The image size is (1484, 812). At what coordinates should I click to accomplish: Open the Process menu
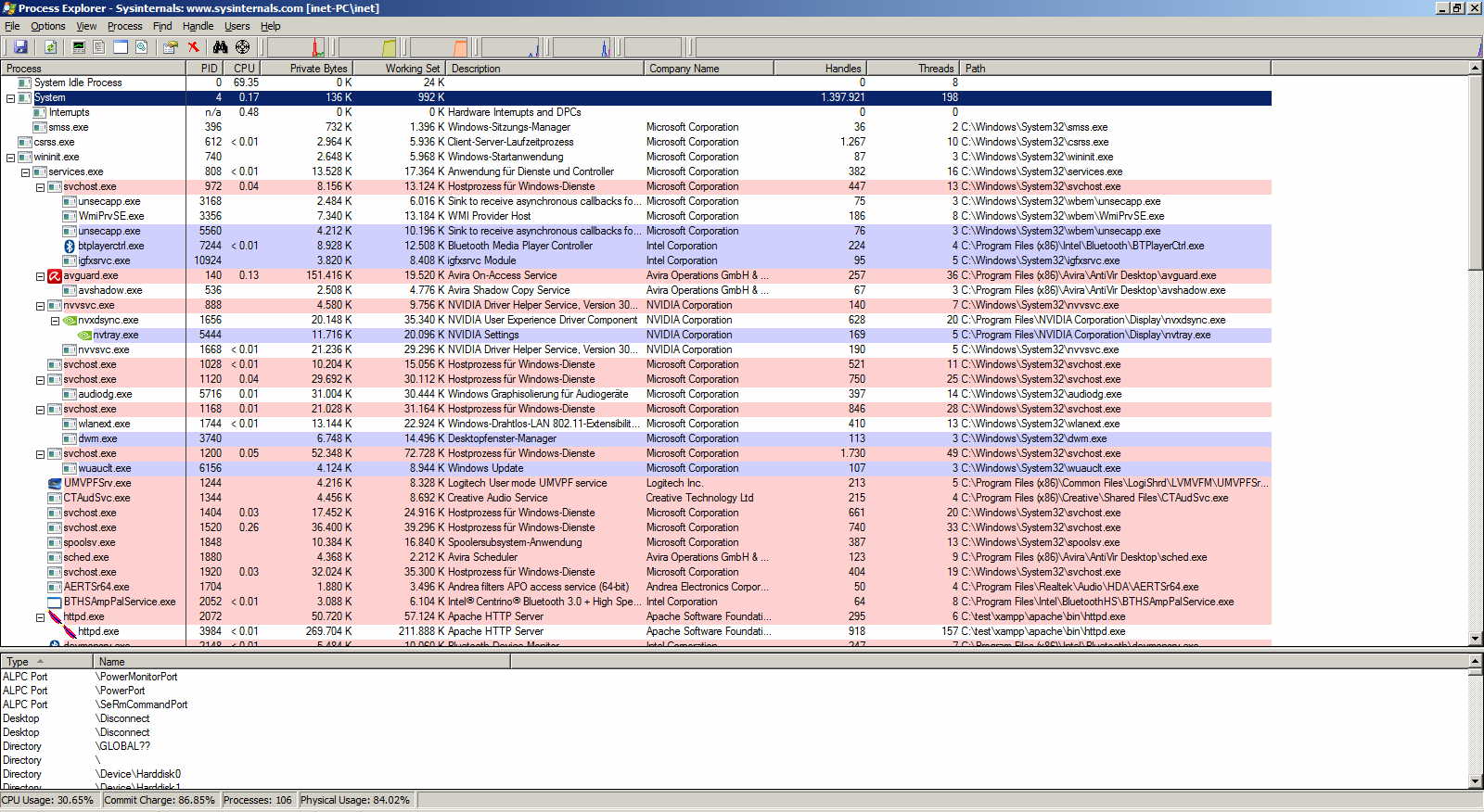tap(124, 26)
